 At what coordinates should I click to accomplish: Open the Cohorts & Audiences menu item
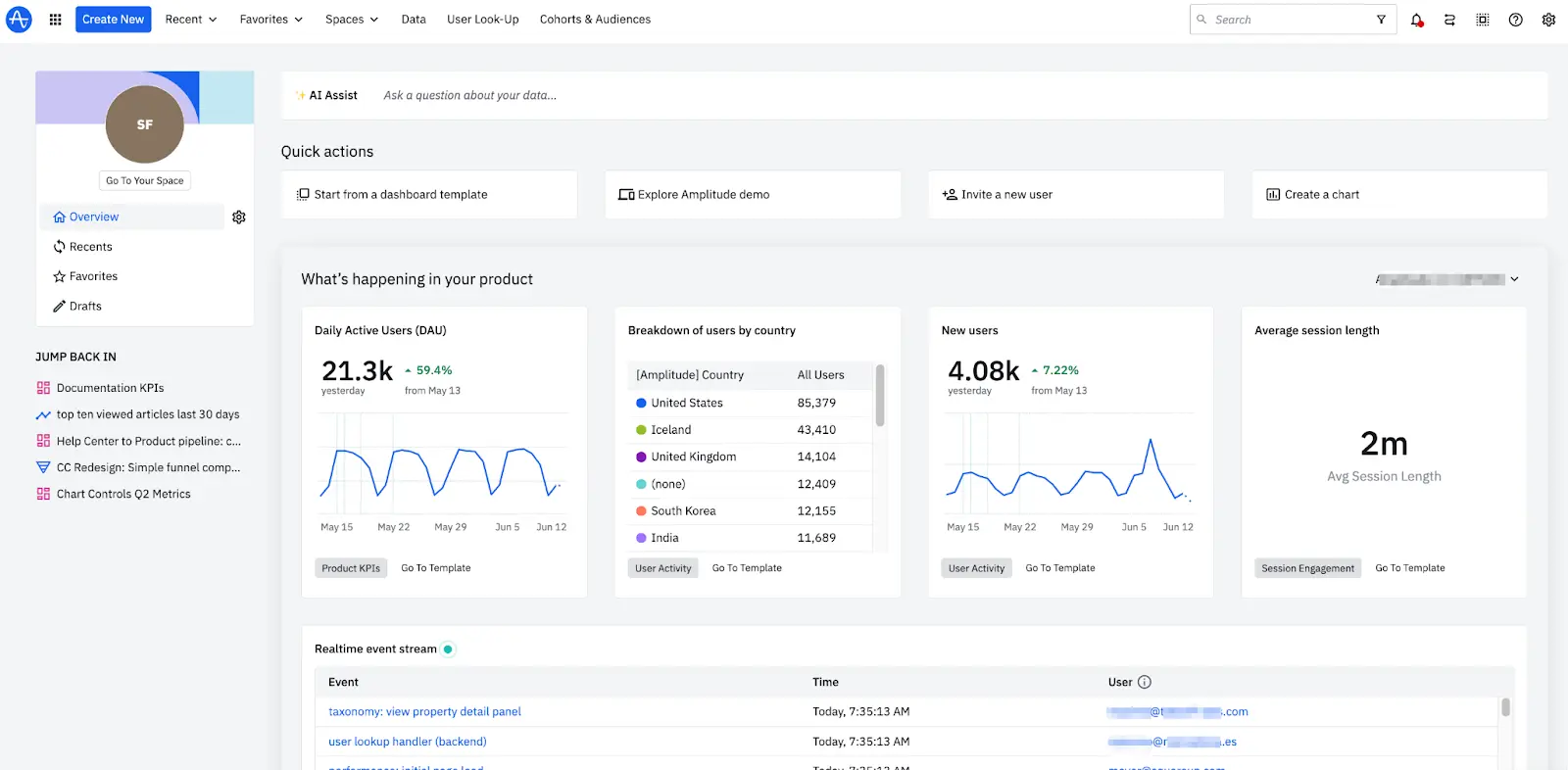(x=595, y=20)
